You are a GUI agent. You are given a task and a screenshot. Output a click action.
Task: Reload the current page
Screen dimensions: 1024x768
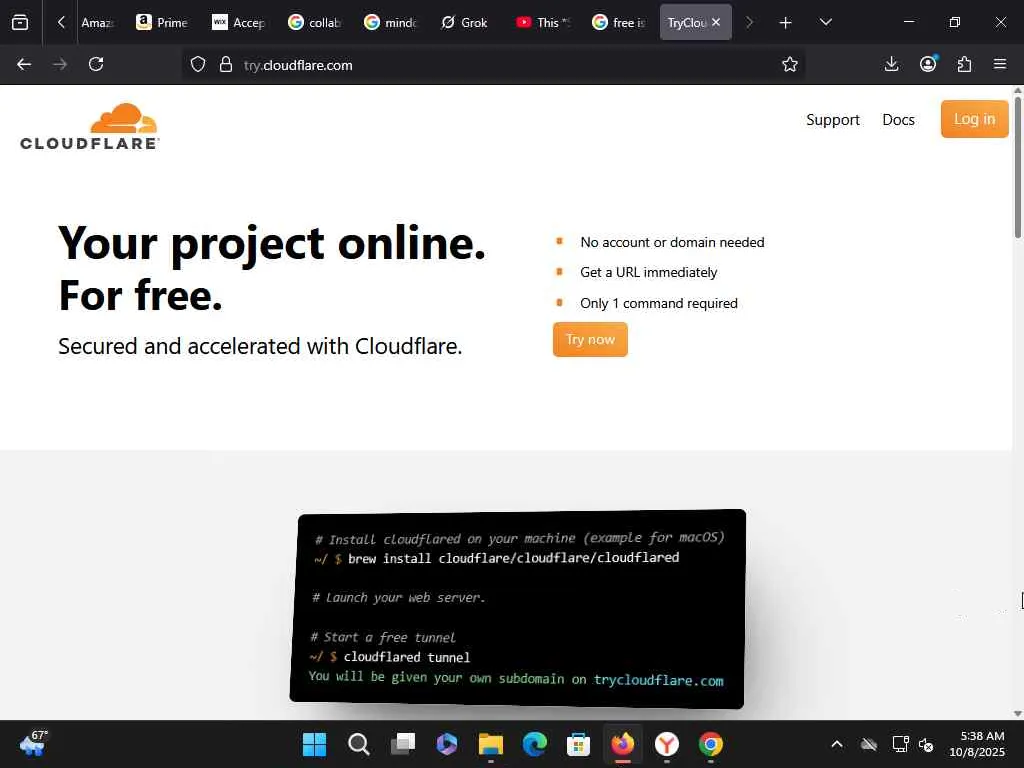click(x=96, y=64)
